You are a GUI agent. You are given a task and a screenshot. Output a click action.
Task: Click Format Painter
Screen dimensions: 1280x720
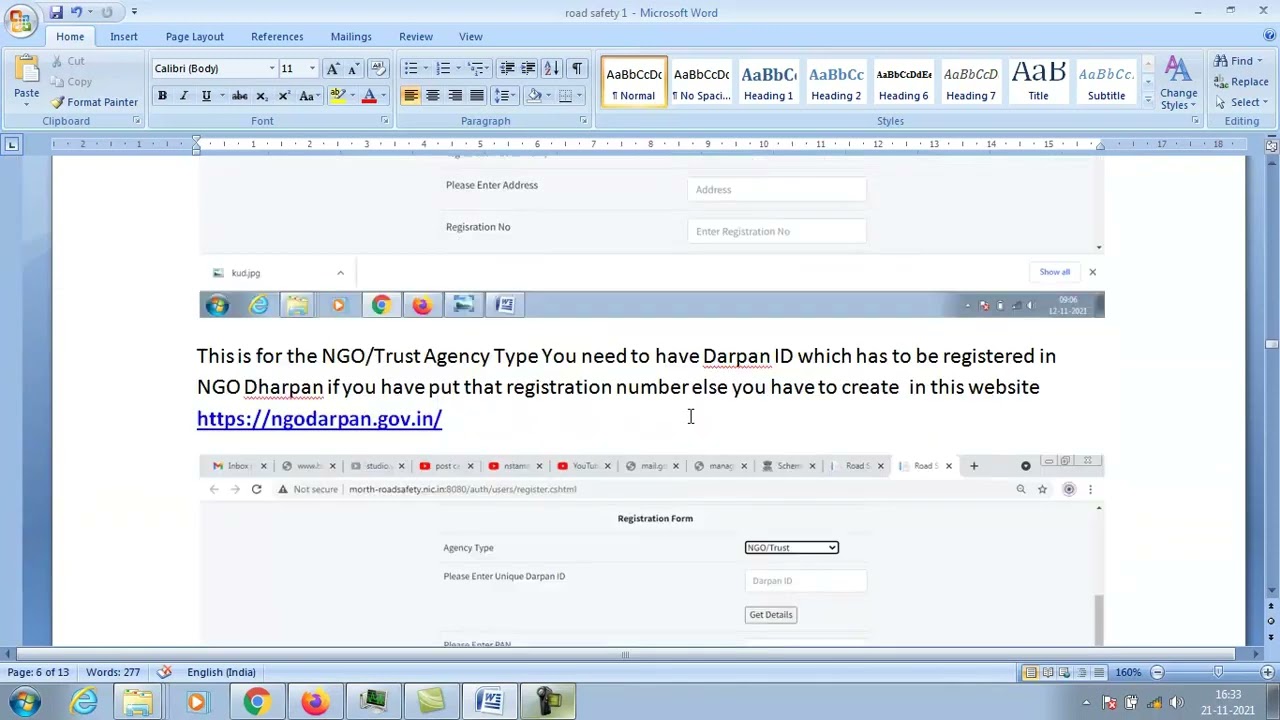(94, 102)
